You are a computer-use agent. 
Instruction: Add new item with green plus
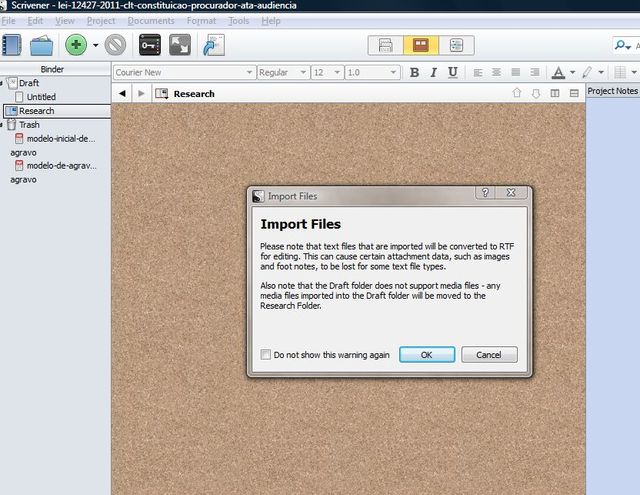[x=76, y=45]
